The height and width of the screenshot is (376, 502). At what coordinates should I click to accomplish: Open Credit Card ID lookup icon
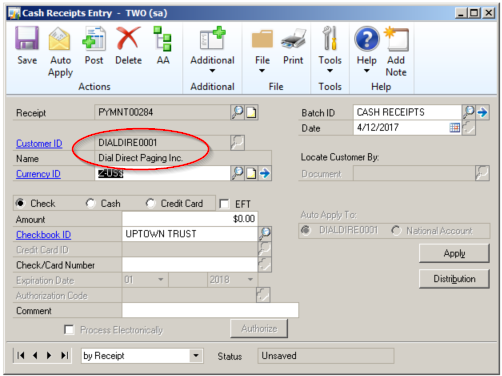click(x=265, y=249)
